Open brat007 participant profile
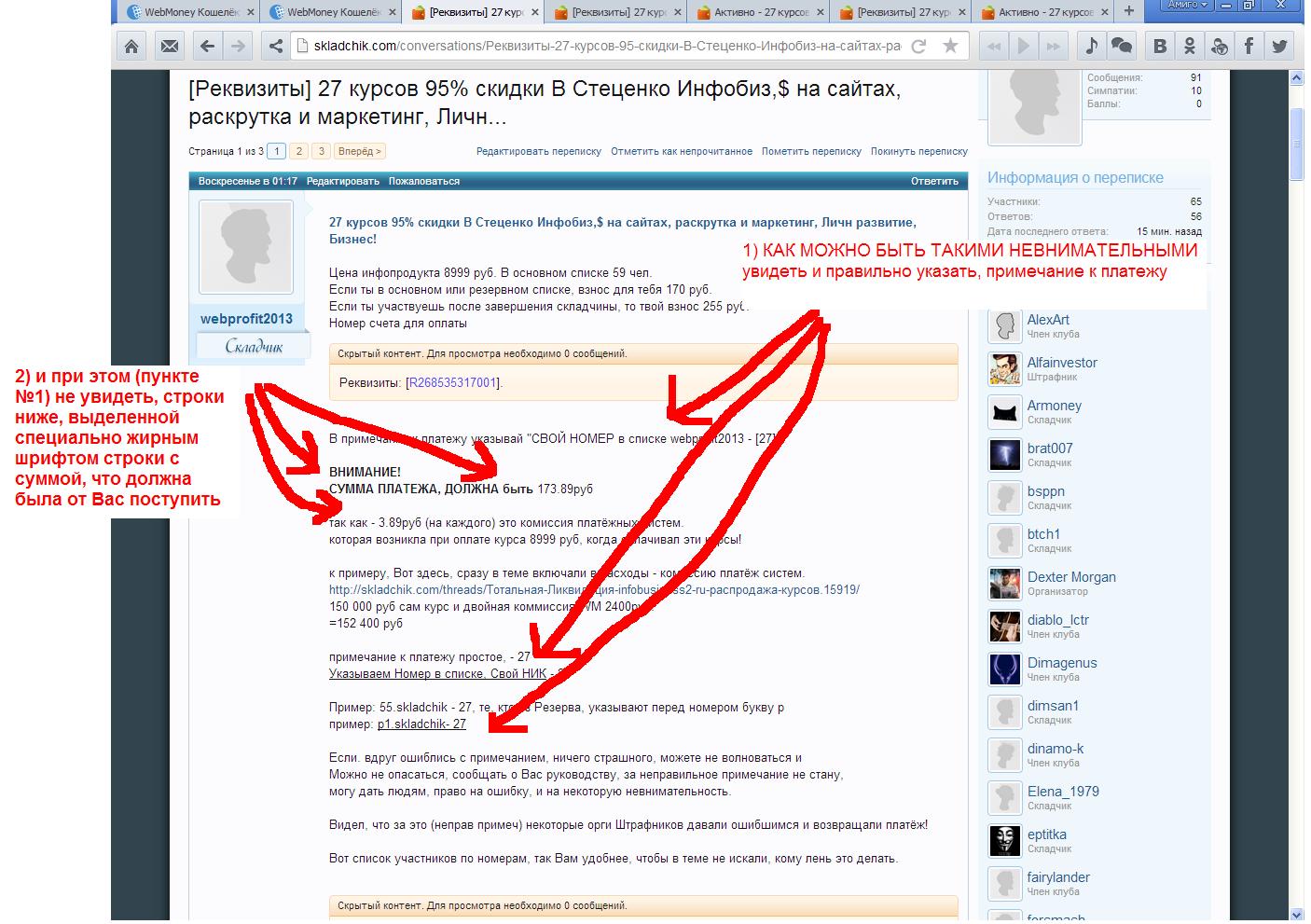Viewport: 1311px width, 924px height. tap(1050, 448)
